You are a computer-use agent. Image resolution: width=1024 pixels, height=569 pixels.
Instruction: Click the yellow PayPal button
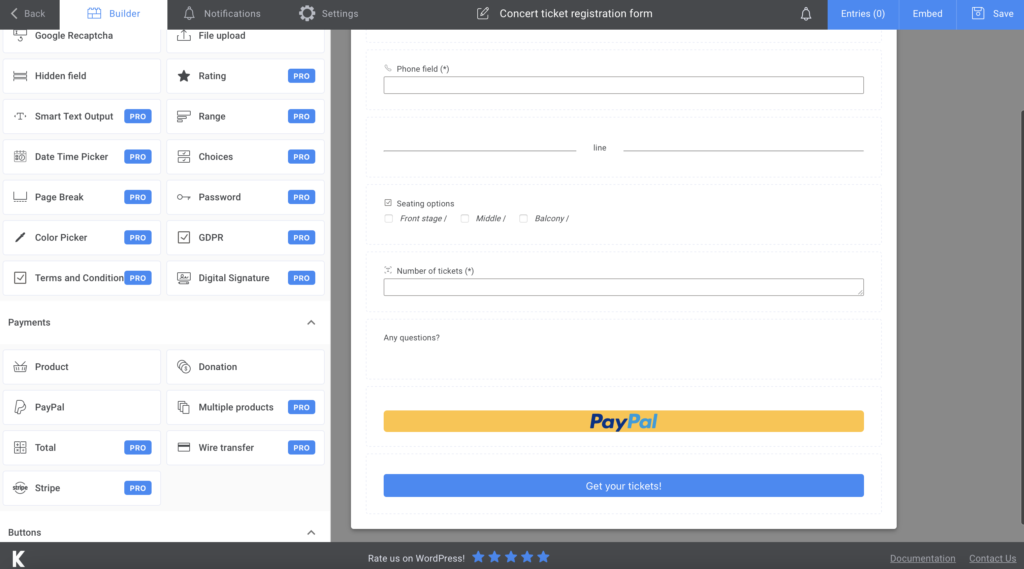tap(624, 421)
